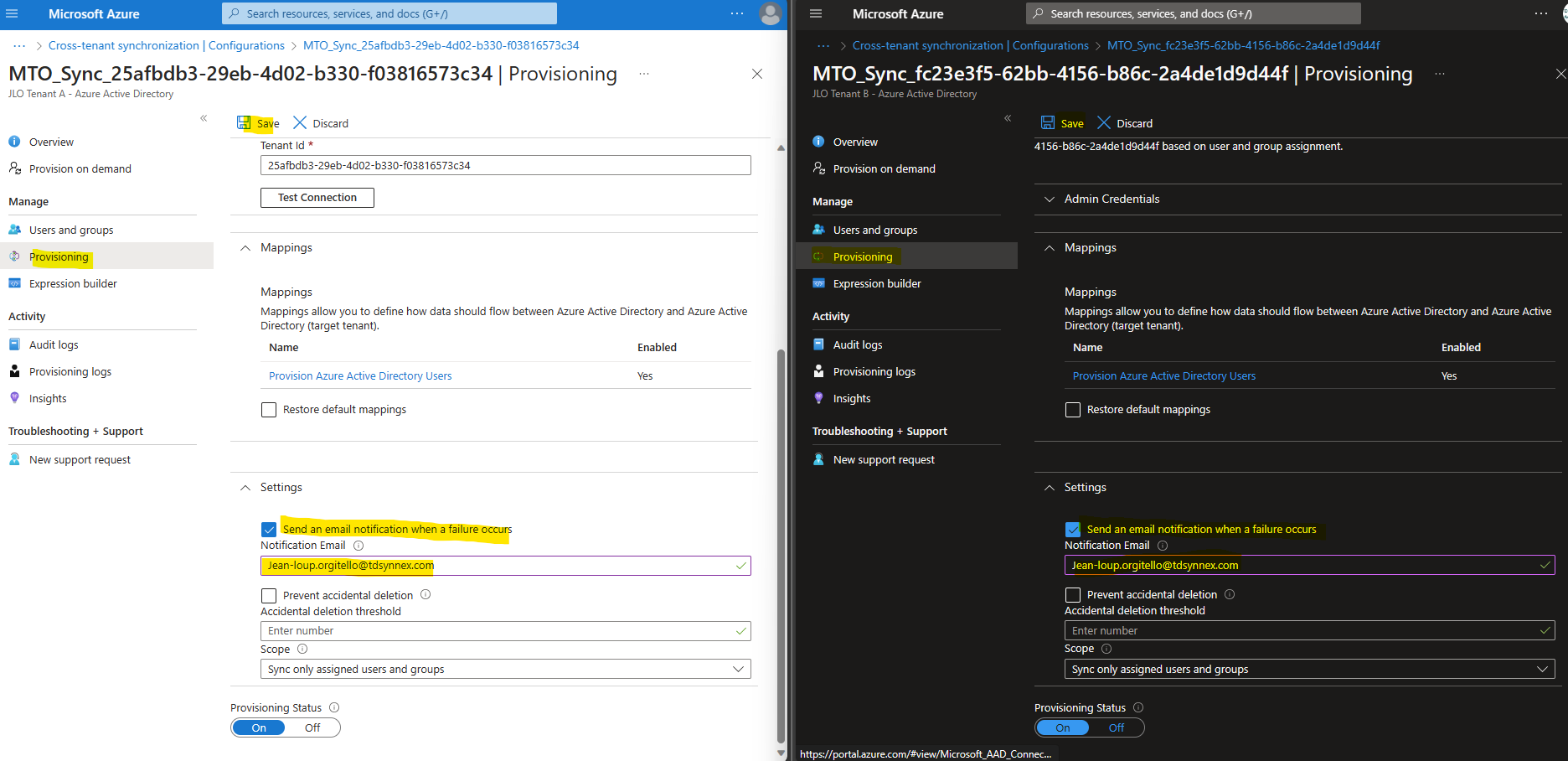Screen dimensions: 1568x761
Task: Uncheck failure email notification checkbox in Tenant A
Action: (269, 530)
